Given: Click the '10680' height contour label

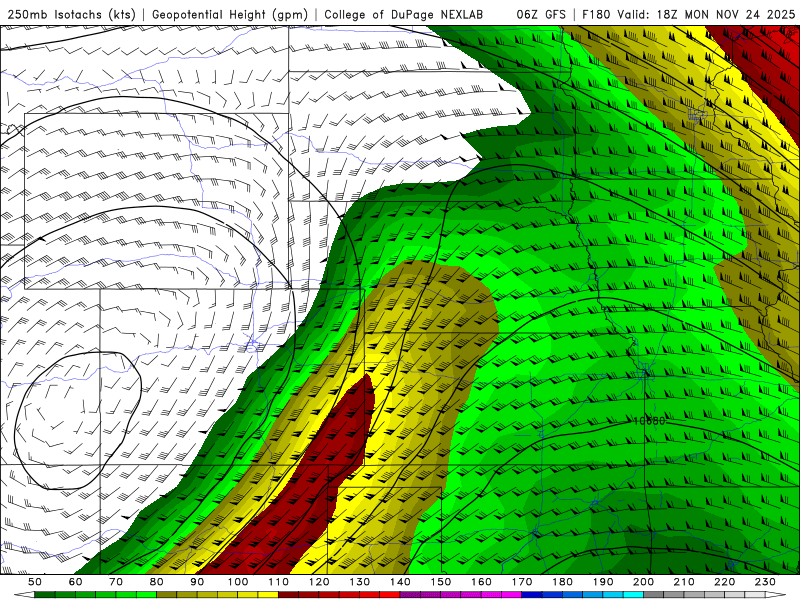Looking at the screenshot, I should pyautogui.click(x=649, y=421).
